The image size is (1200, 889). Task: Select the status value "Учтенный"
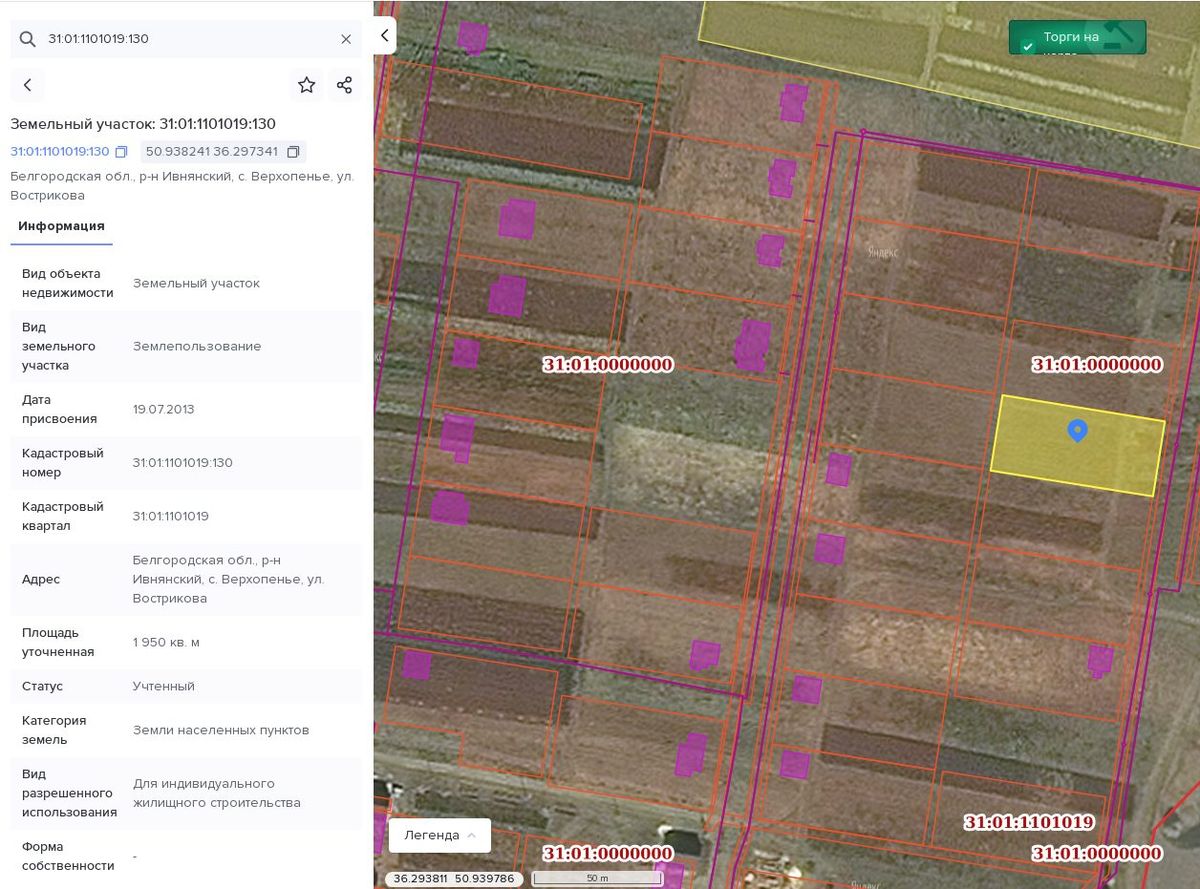pyautogui.click(x=164, y=686)
